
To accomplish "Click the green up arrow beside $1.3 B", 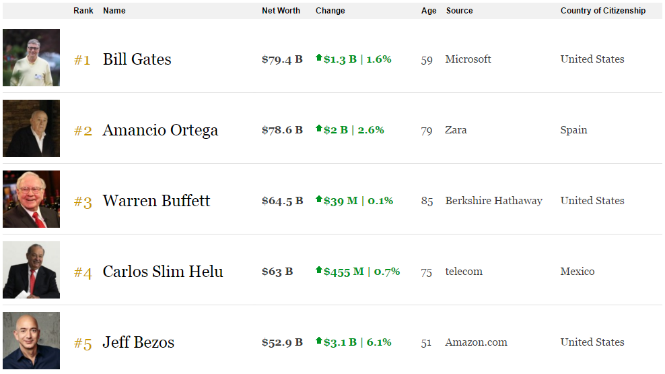I will 319,58.
